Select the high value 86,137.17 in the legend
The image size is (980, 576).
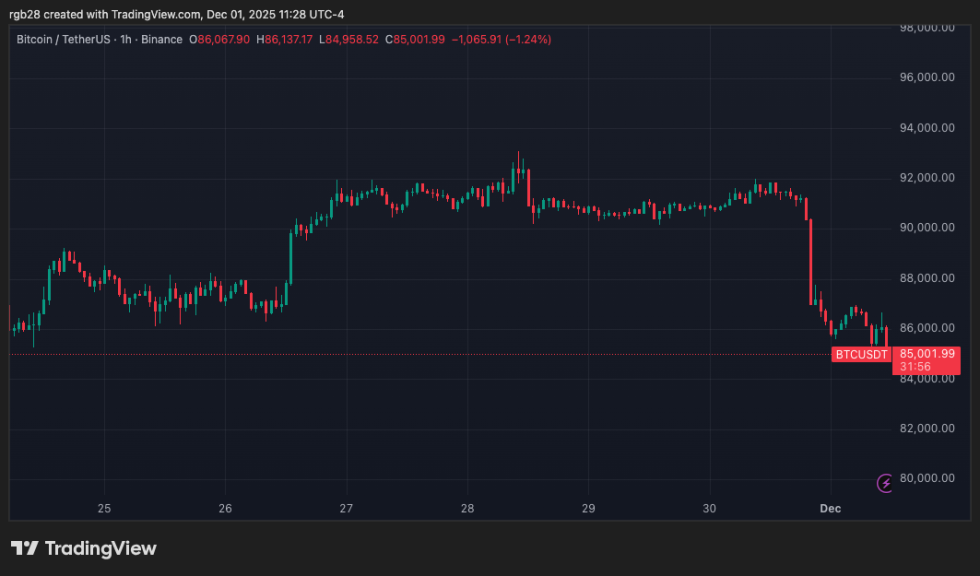tap(283, 41)
